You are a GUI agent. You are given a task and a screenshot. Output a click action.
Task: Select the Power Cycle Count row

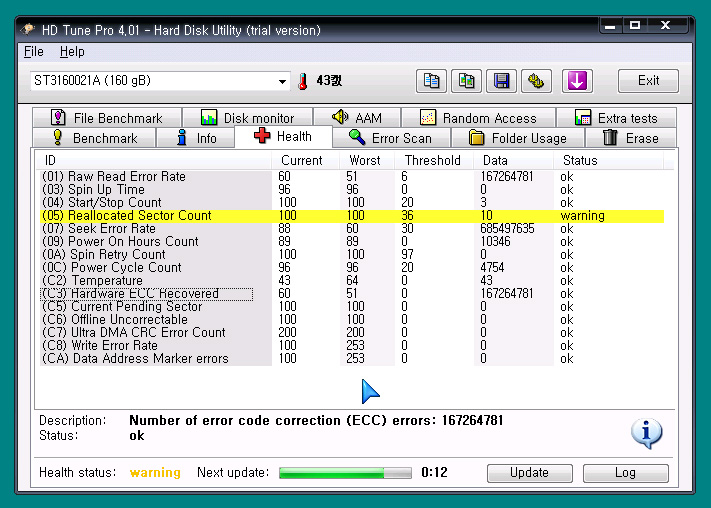click(x=352, y=268)
